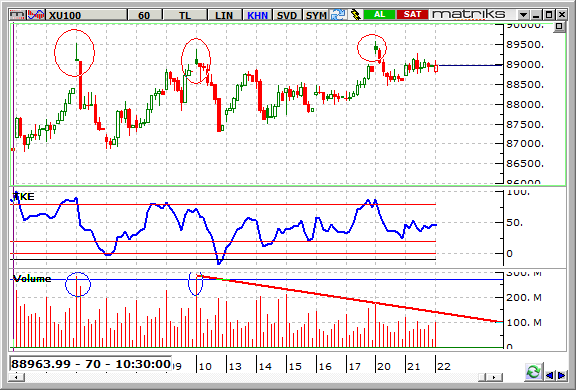This screenshot has width=576, height=390.
Task: Click the 87500. price axis label
Action: click(x=525, y=124)
